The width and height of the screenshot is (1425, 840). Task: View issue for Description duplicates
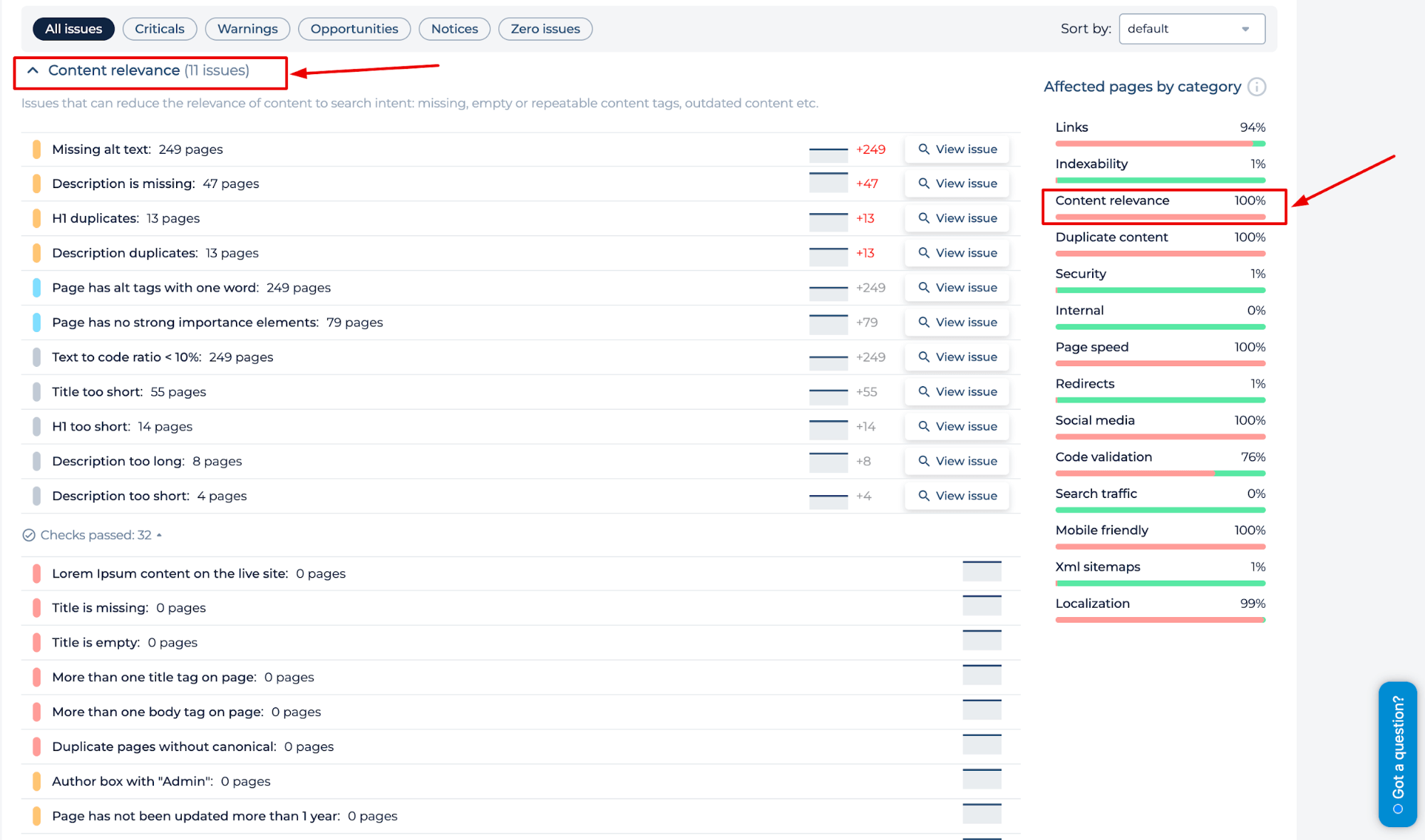[956, 253]
